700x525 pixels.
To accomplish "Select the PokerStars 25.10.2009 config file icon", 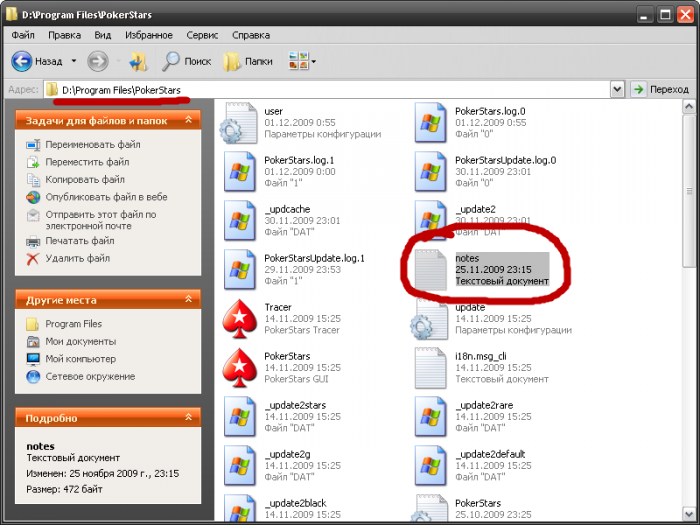I will pyautogui.click(x=429, y=508).
